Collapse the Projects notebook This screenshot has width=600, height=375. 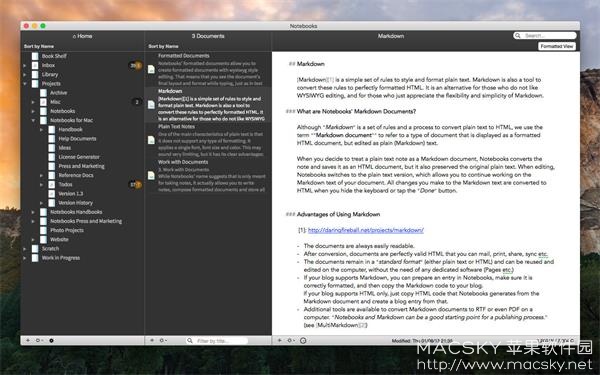pyautogui.click(x=24, y=83)
